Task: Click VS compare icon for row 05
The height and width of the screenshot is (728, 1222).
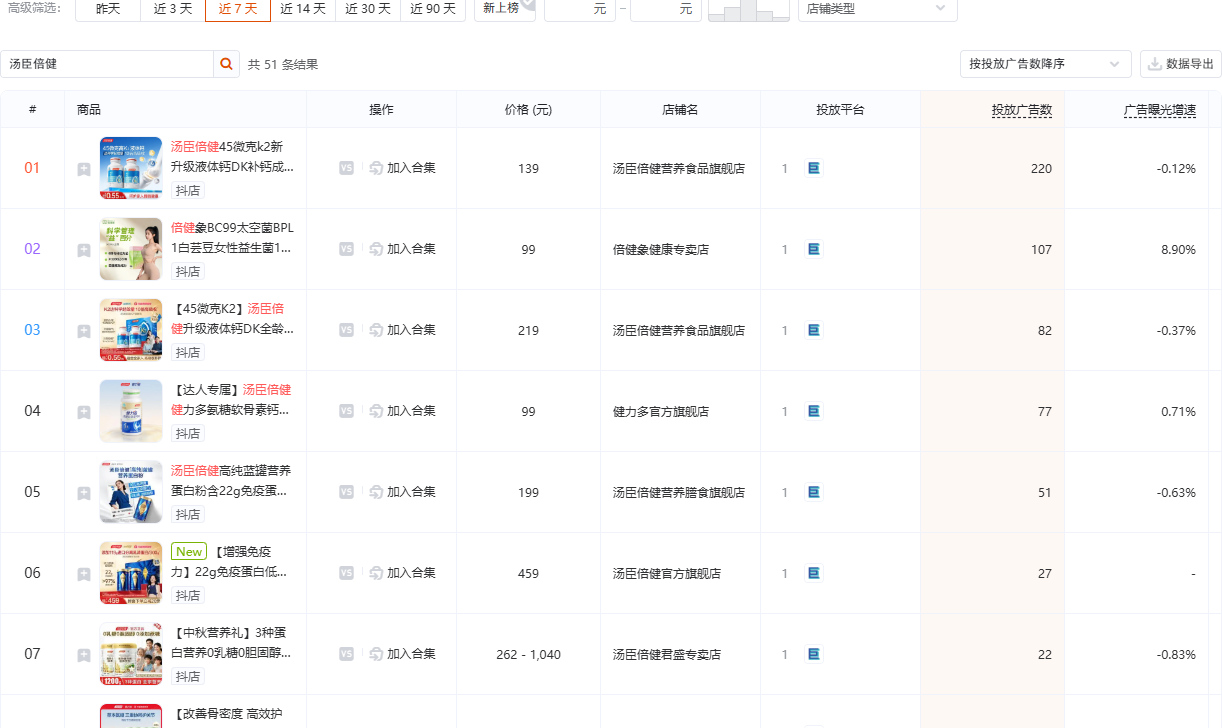Action: (x=346, y=492)
